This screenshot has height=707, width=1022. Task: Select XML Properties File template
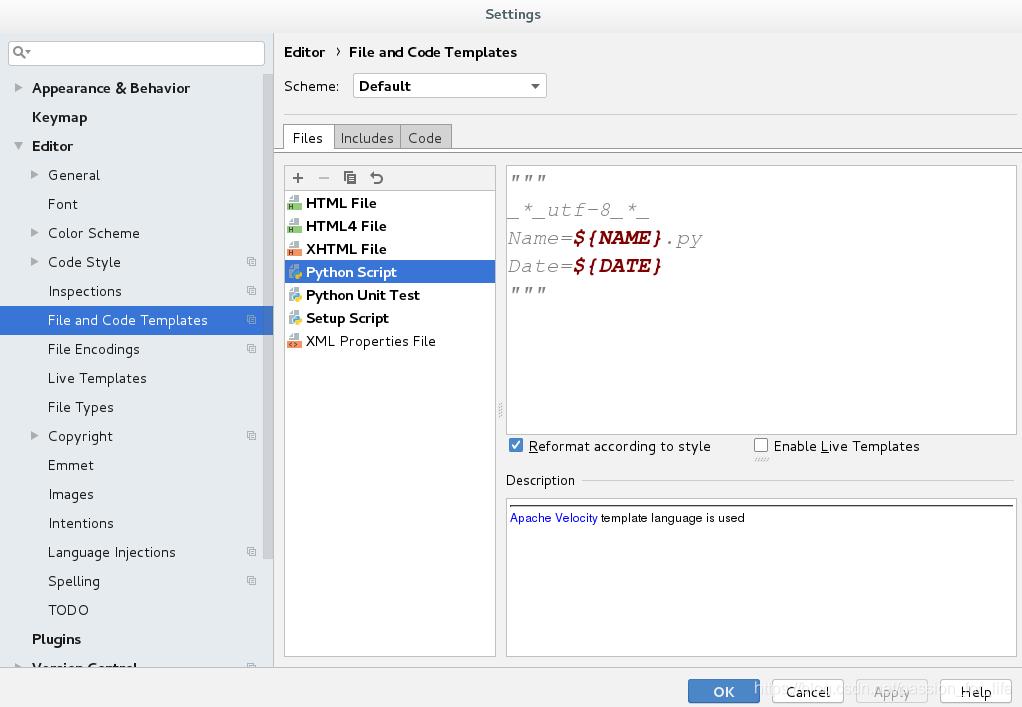[x=390, y=341]
